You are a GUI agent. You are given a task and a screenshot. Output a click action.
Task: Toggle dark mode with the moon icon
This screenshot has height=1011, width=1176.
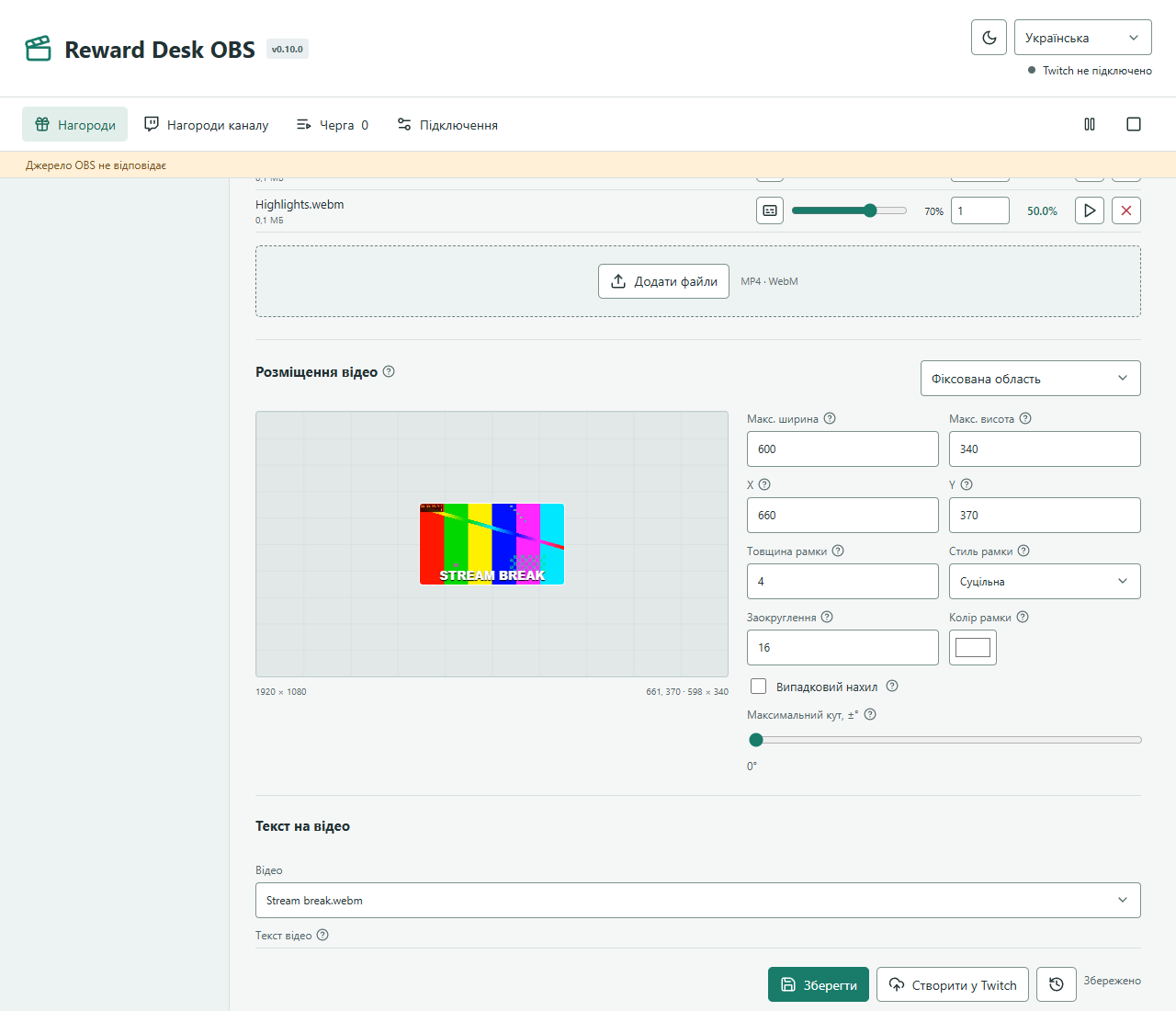[x=989, y=38]
